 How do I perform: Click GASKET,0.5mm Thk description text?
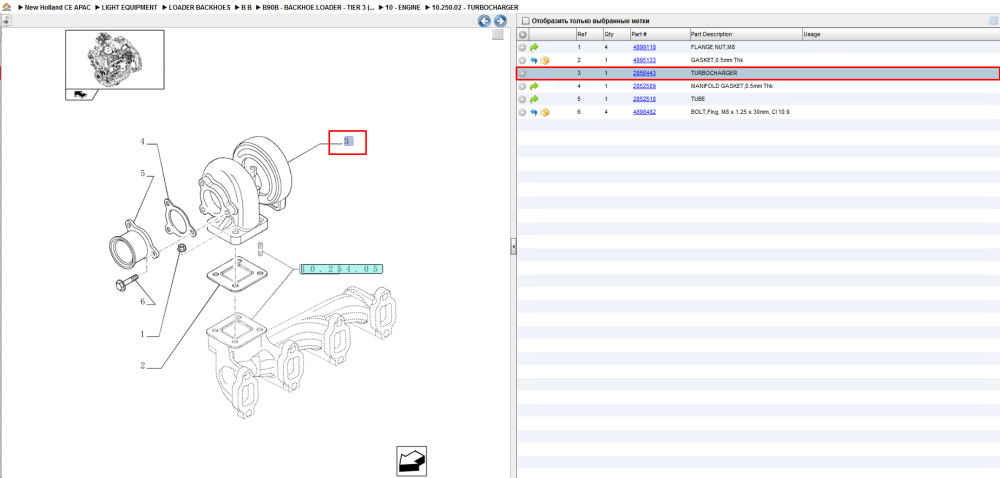click(x=716, y=61)
